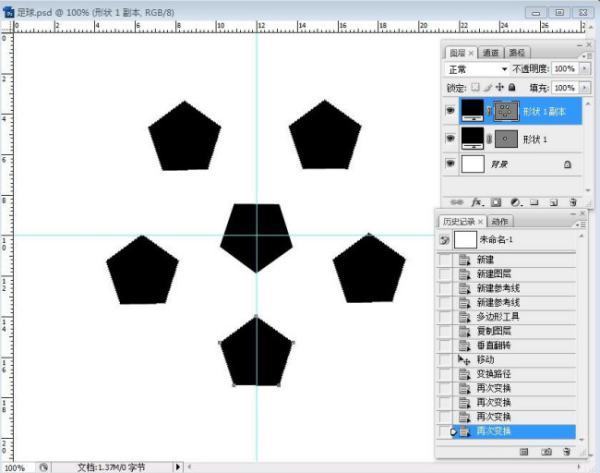Viewport: 600px width, 473px height.
Task: Add a layer mask from Layers panel
Action: tap(495, 201)
